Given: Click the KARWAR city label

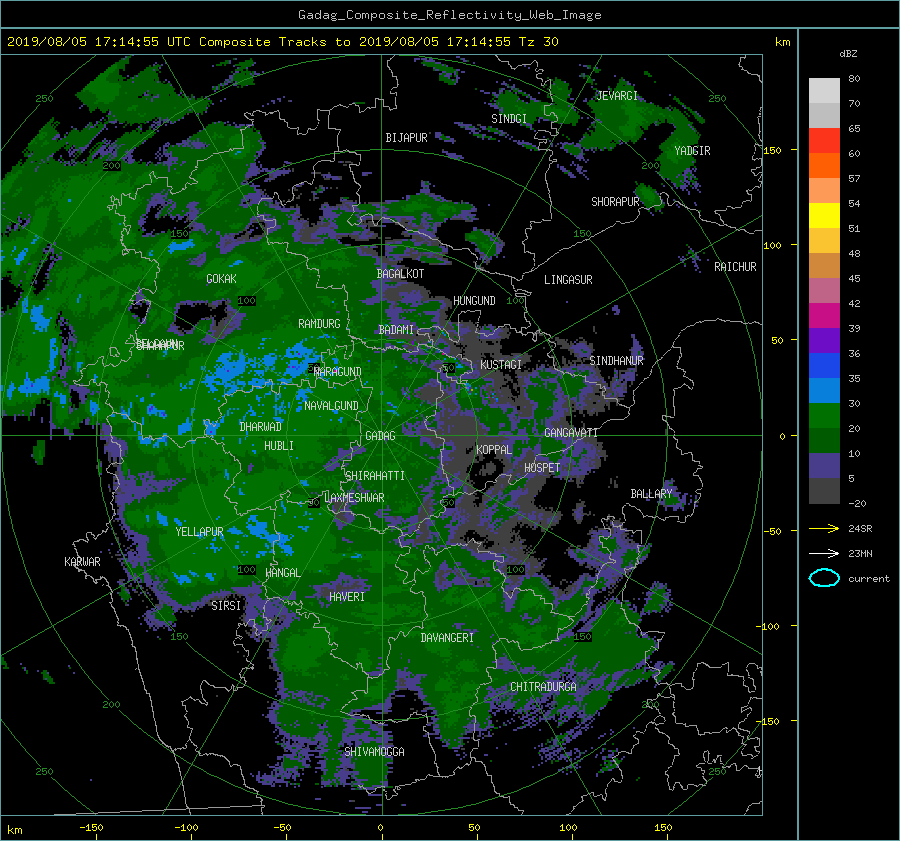Looking at the screenshot, I should [x=82, y=561].
